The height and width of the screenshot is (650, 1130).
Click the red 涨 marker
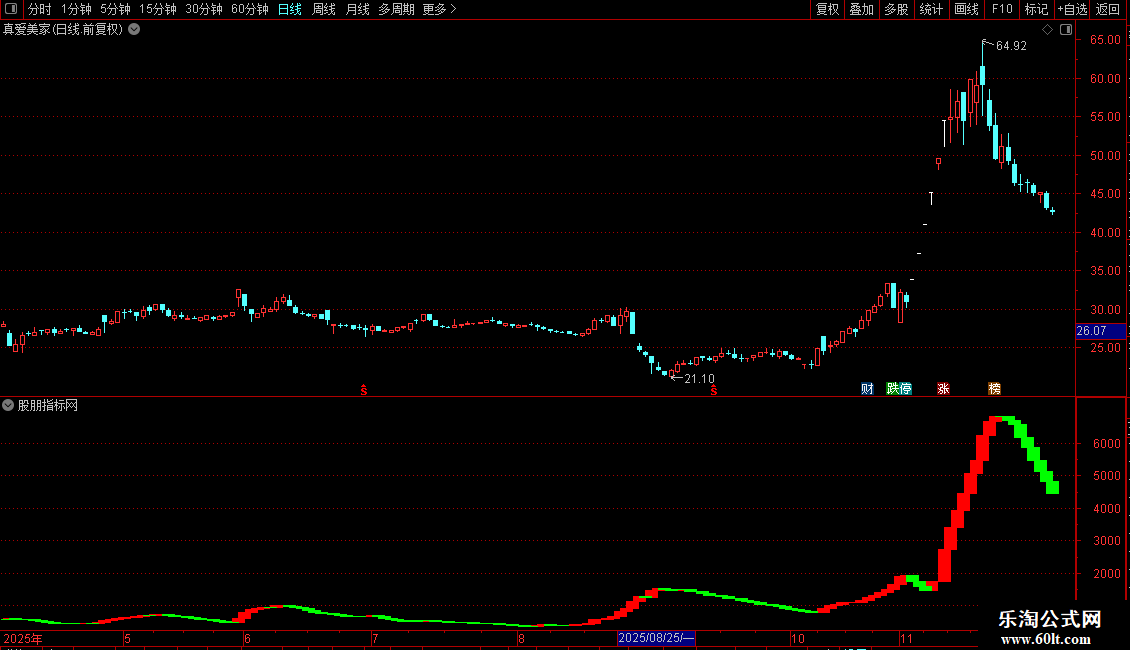(x=943, y=388)
